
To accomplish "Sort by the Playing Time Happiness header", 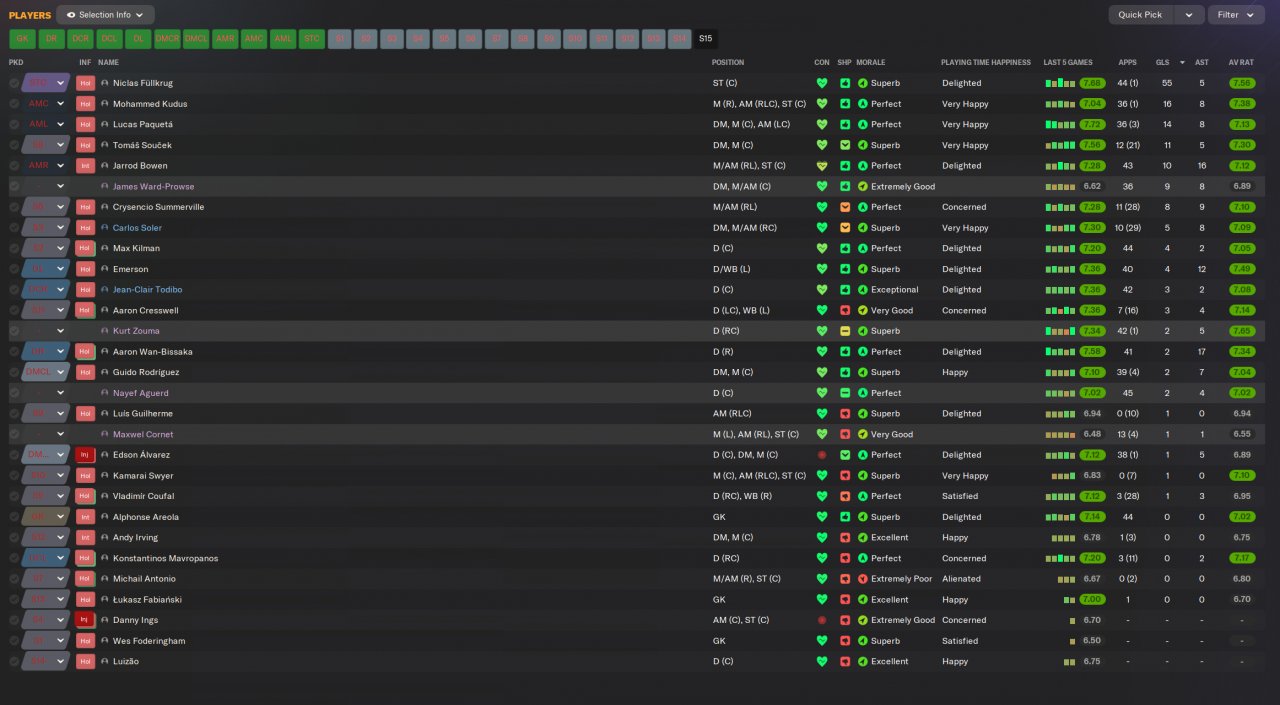I will pos(986,62).
